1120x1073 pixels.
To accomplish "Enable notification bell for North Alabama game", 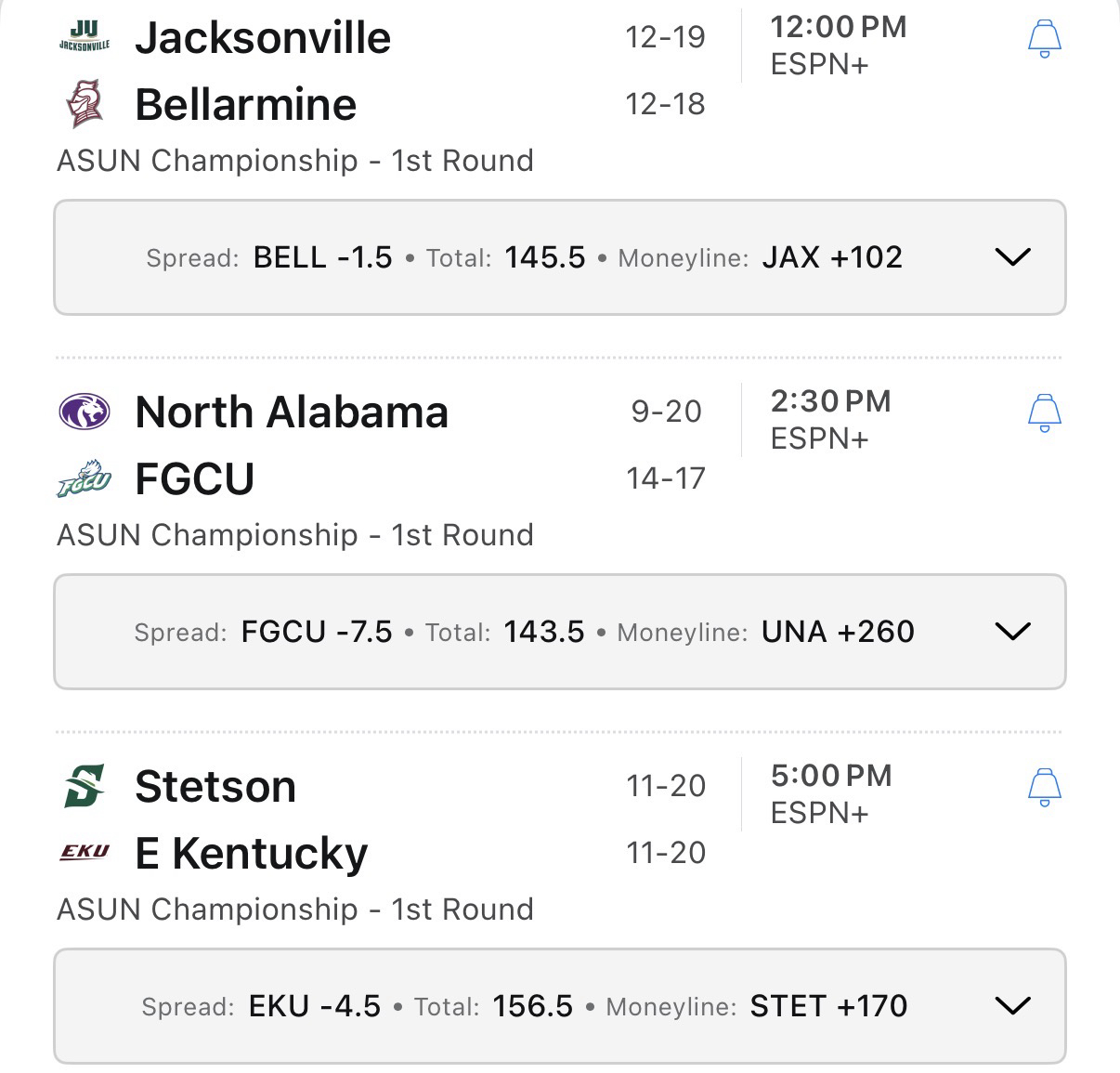I will click(x=1044, y=413).
